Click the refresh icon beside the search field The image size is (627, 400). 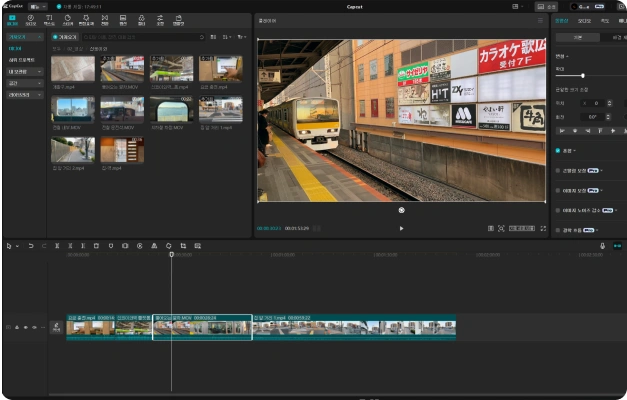coord(202,37)
